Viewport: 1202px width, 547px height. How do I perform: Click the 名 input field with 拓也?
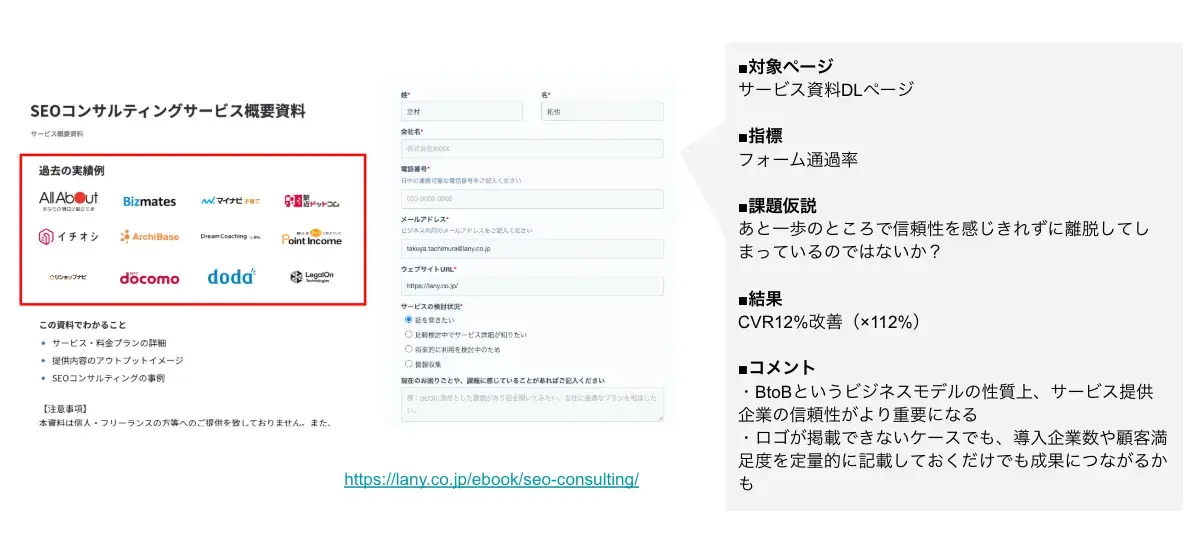click(x=602, y=112)
